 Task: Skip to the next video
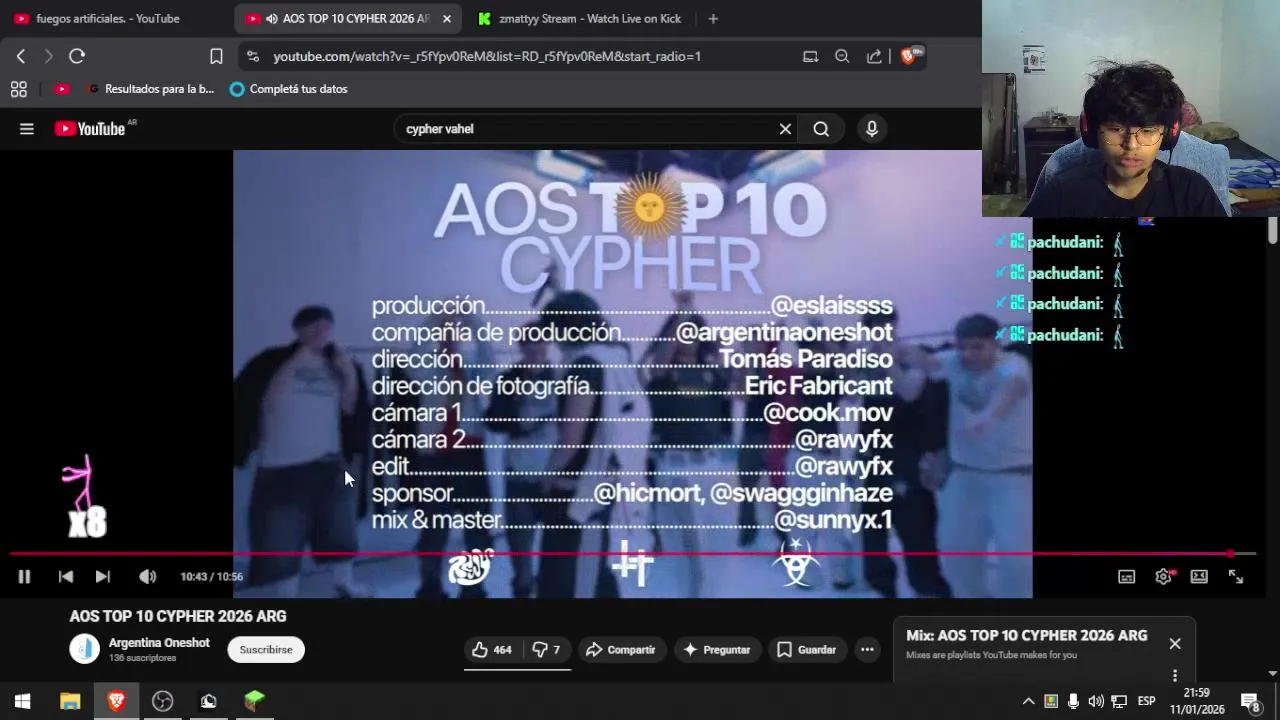pyautogui.click(x=102, y=576)
